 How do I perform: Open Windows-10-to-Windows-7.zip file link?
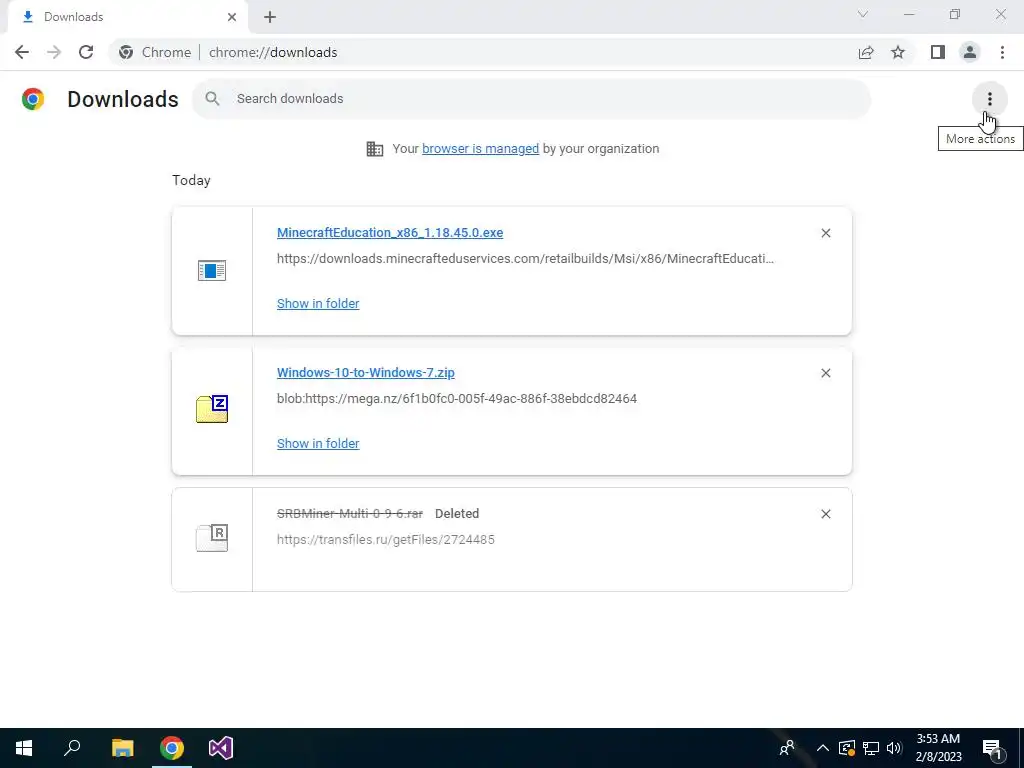click(366, 373)
